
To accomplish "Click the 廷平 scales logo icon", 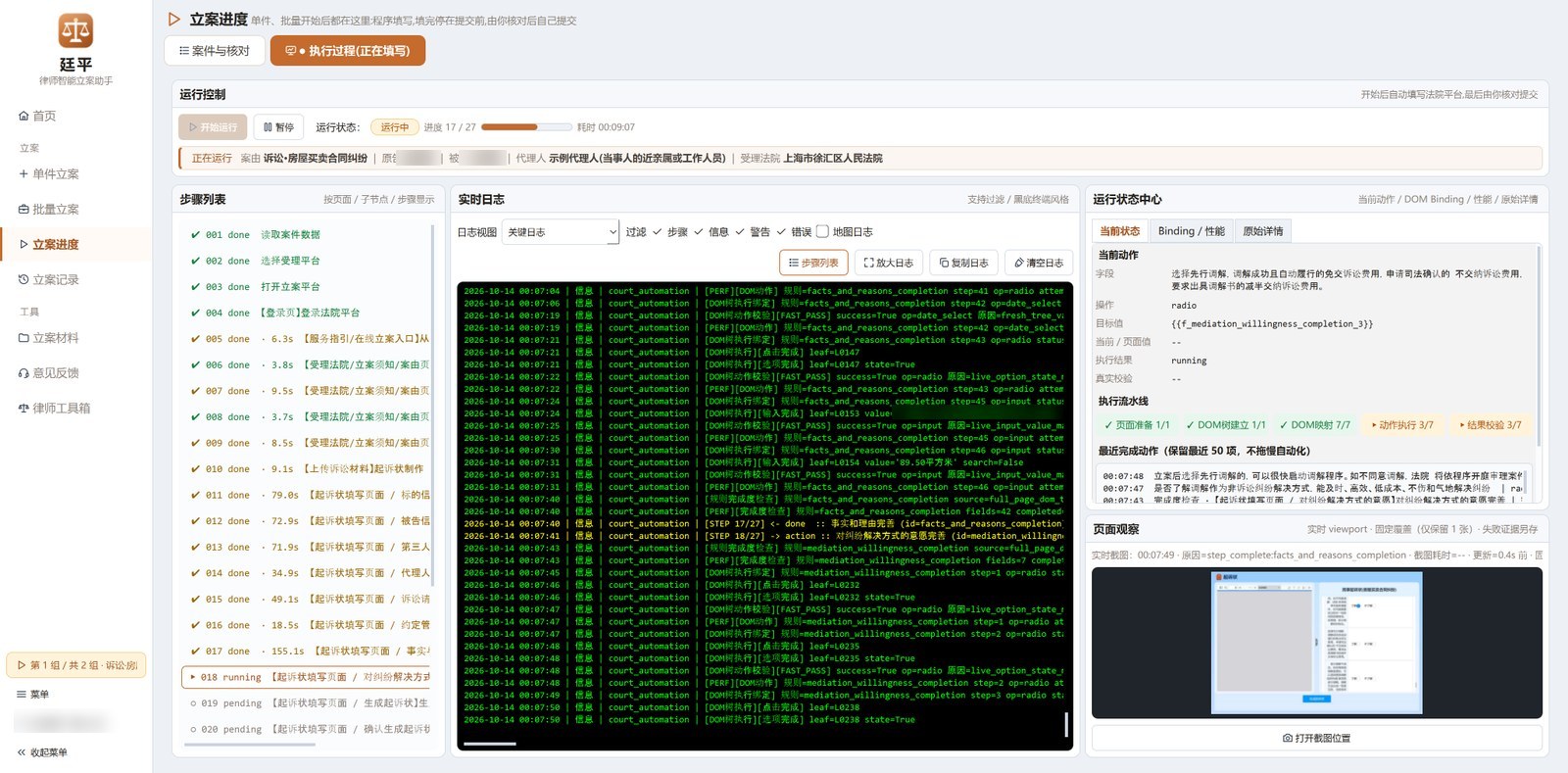I will pos(75,31).
